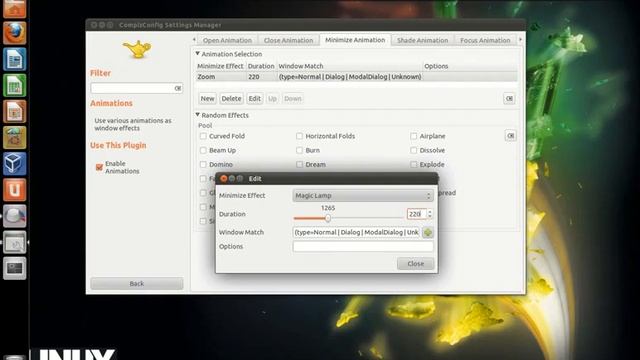The width and height of the screenshot is (640, 360).
Task: Click the Duration column header
Action: click(261, 66)
